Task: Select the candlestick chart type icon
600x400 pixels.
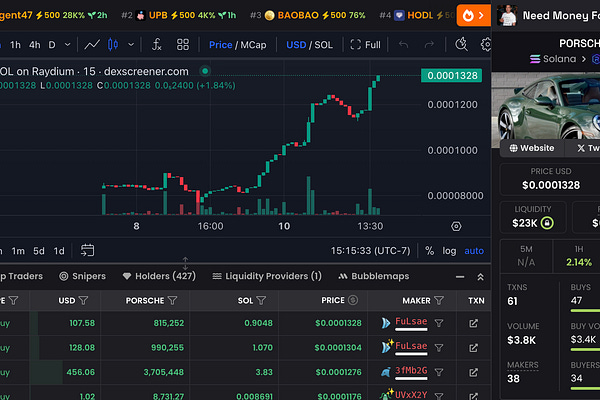Action: 113,45
